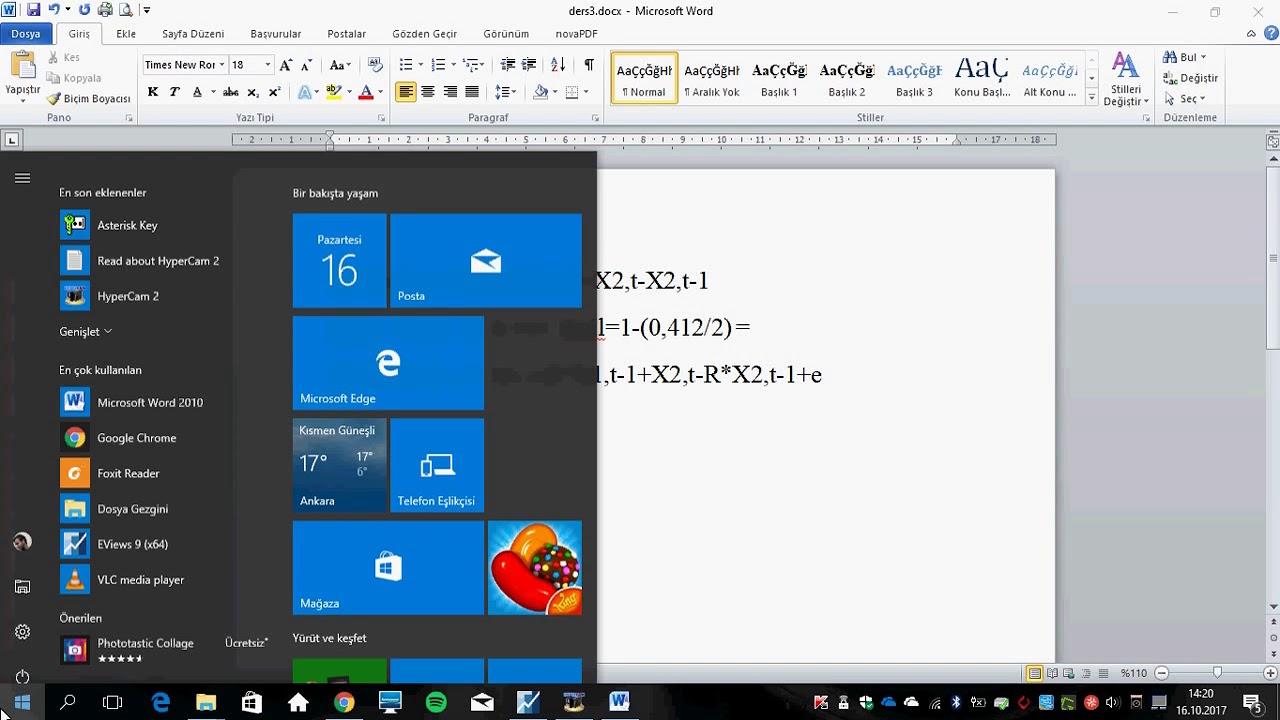Open Bul (Find) dropdown arrow

click(1203, 58)
